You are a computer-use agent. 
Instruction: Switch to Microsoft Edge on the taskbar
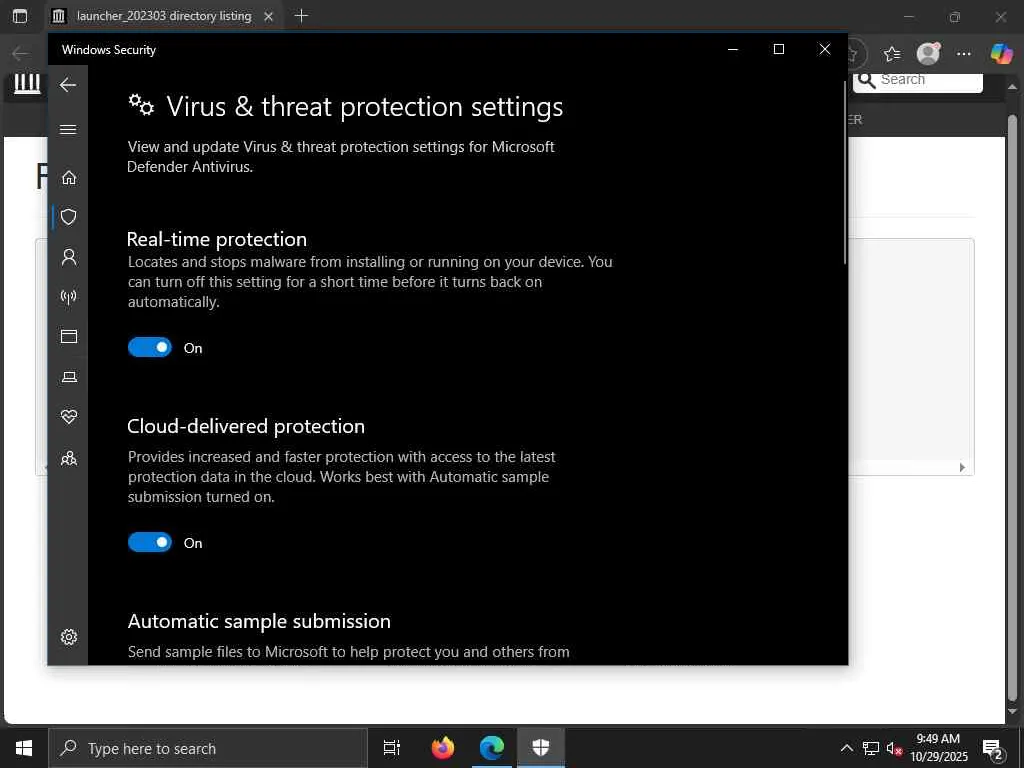[x=492, y=748]
